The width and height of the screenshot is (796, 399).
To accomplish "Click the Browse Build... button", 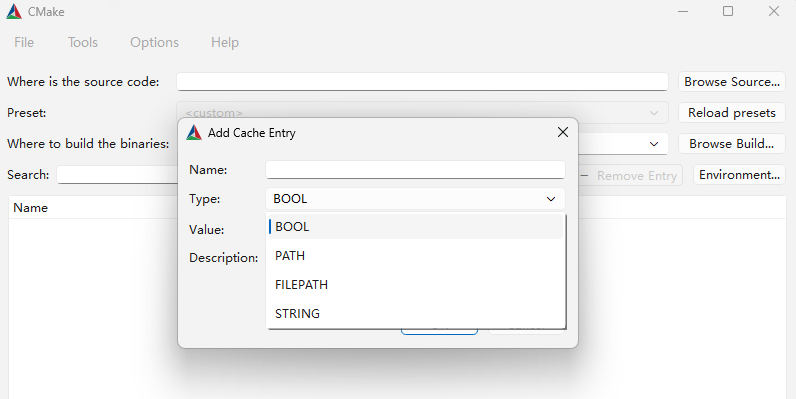I will 732,144.
